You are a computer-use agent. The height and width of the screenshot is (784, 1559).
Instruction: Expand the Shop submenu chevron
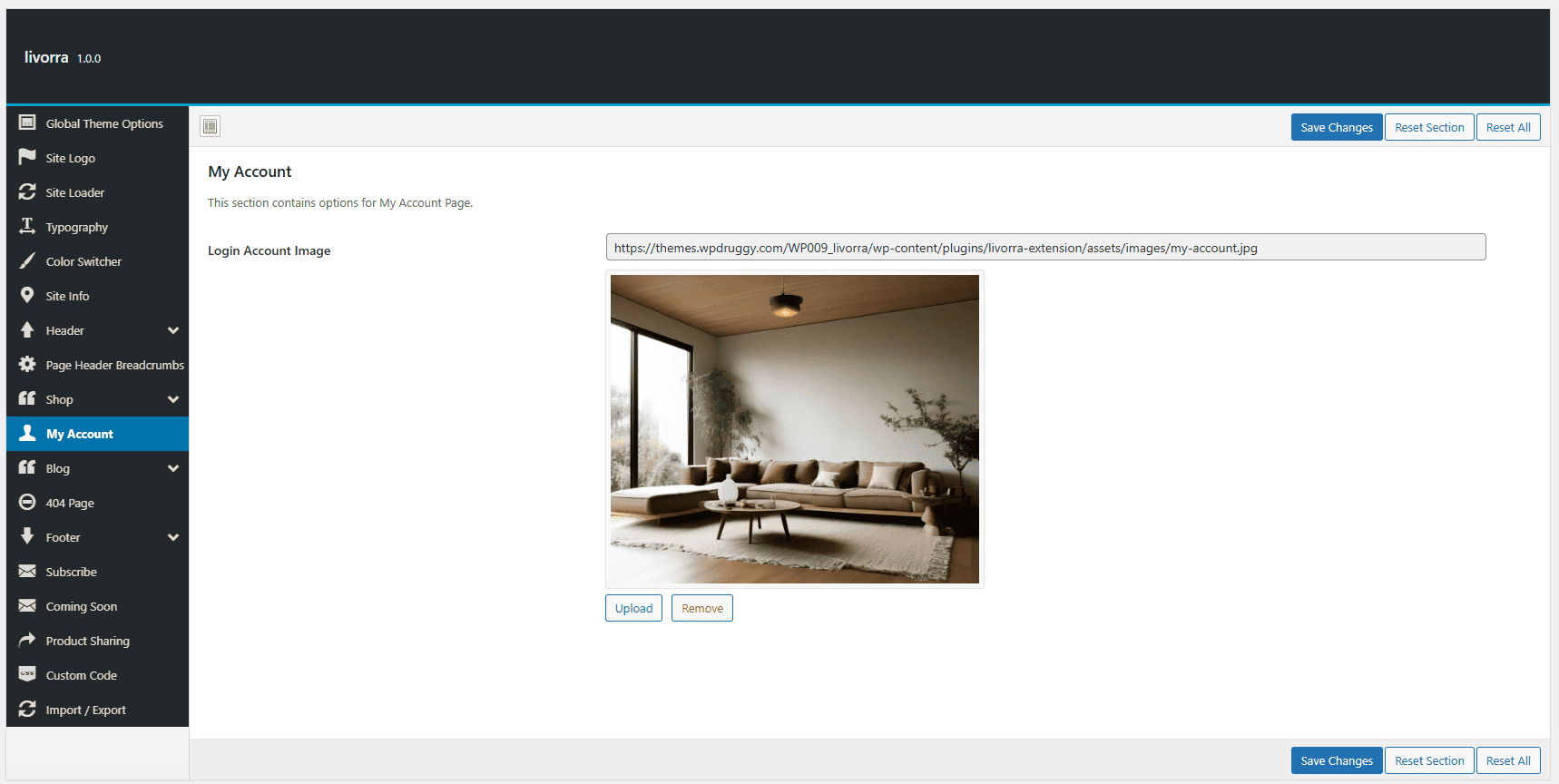click(x=173, y=399)
